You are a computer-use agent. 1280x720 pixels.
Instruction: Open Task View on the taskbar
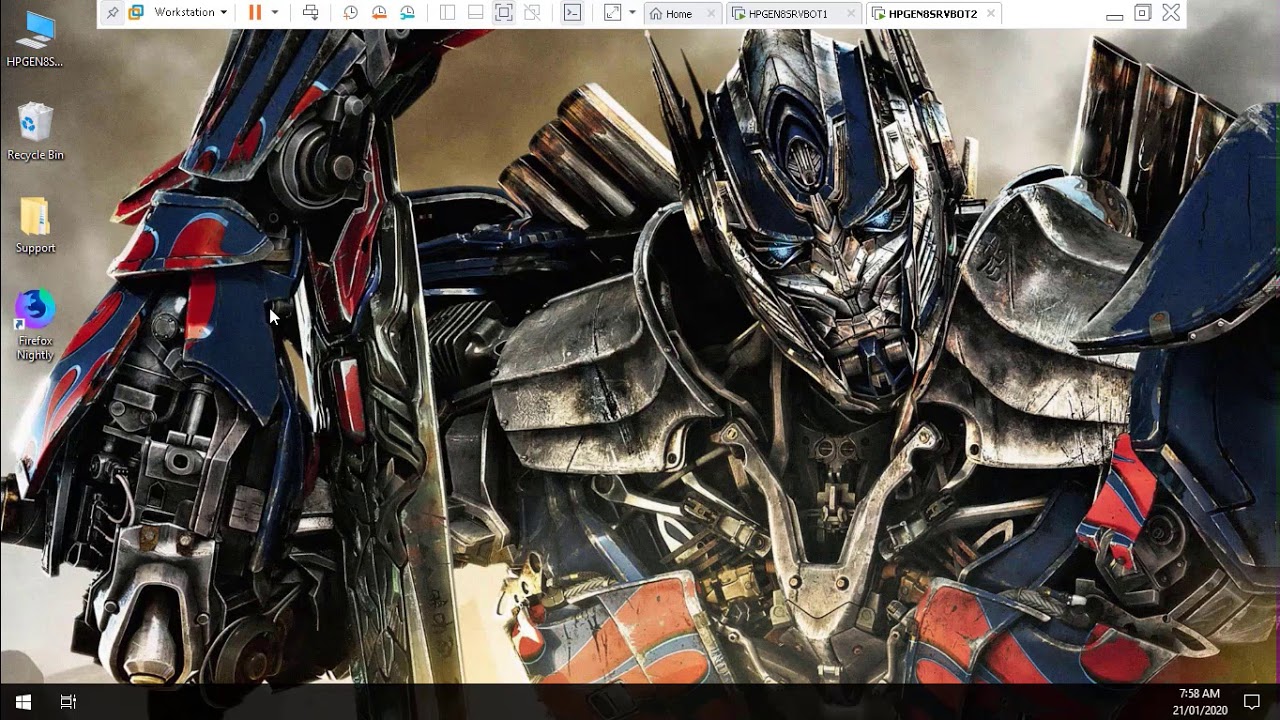click(68, 702)
